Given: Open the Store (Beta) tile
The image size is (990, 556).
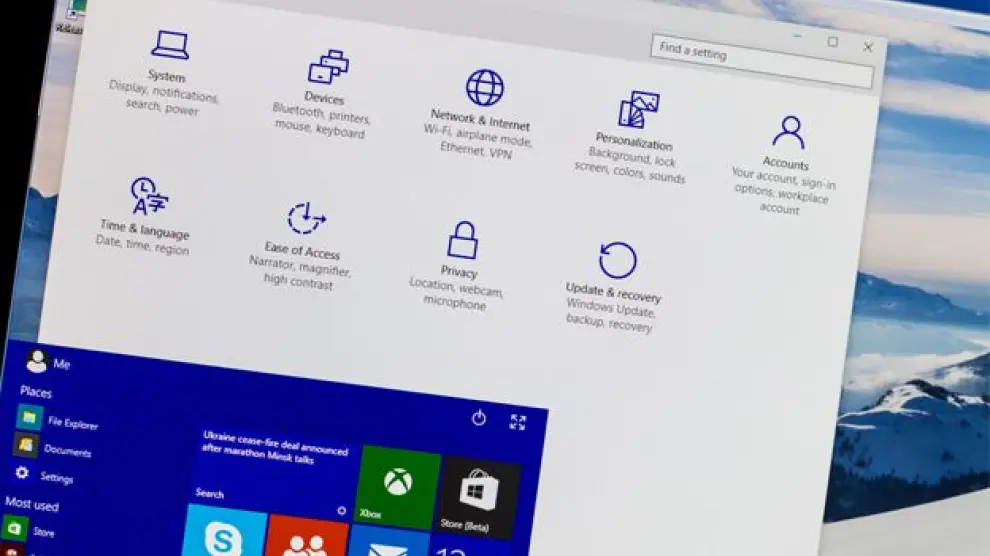Looking at the screenshot, I should (x=480, y=496).
